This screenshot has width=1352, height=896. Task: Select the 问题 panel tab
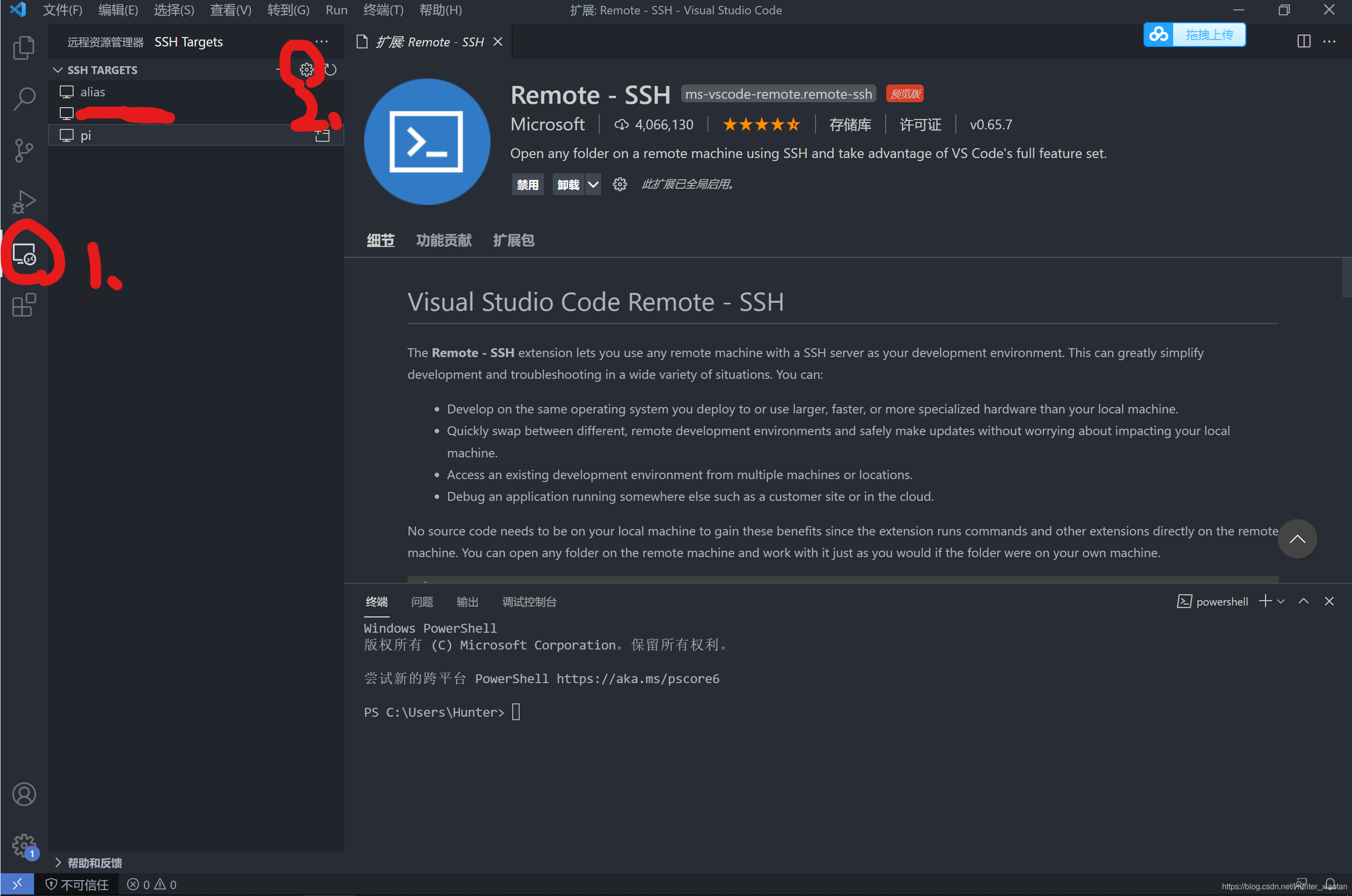click(x=422, y=602)
